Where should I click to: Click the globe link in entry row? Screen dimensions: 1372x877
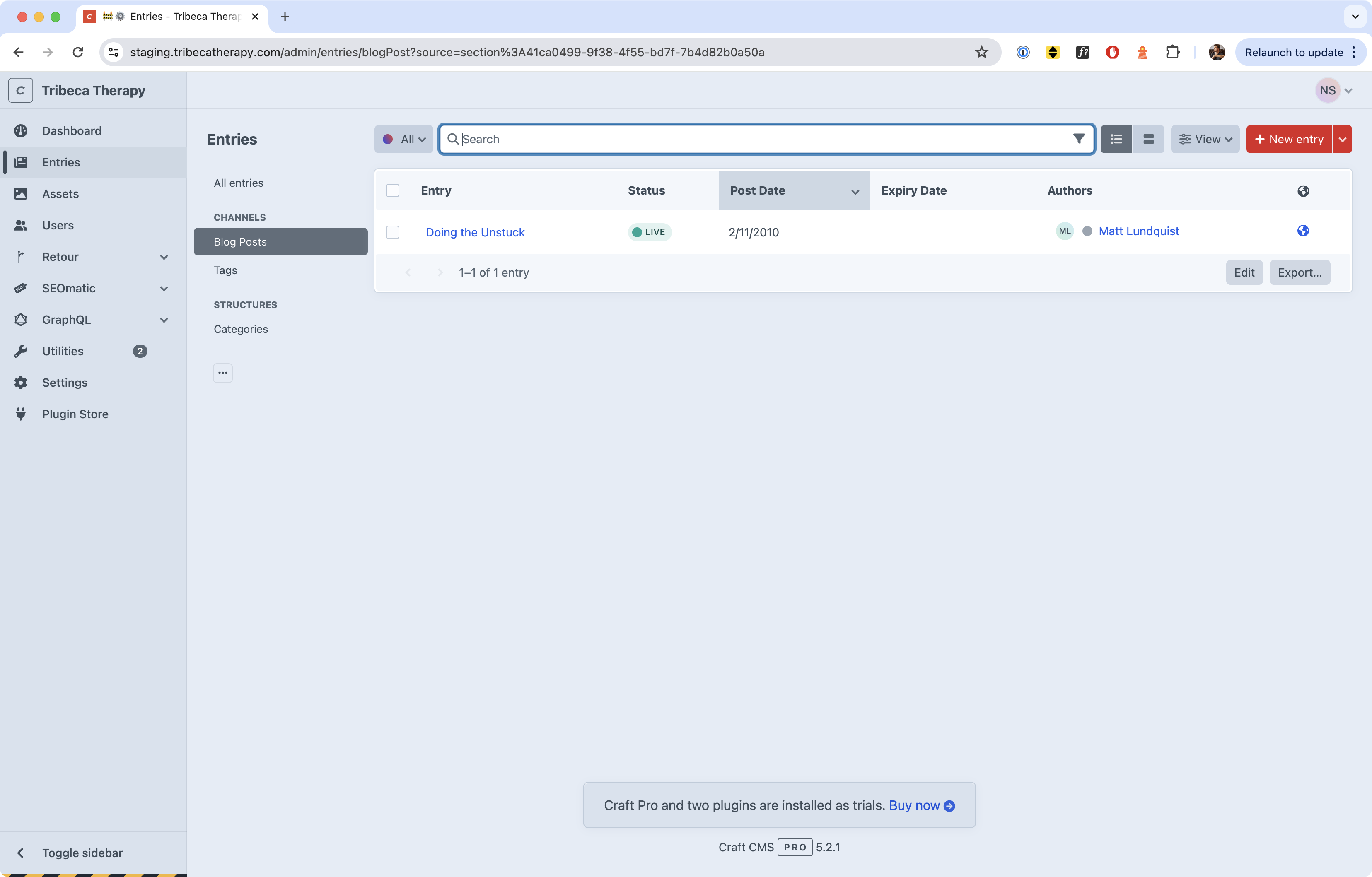[x=1303, y=231]
